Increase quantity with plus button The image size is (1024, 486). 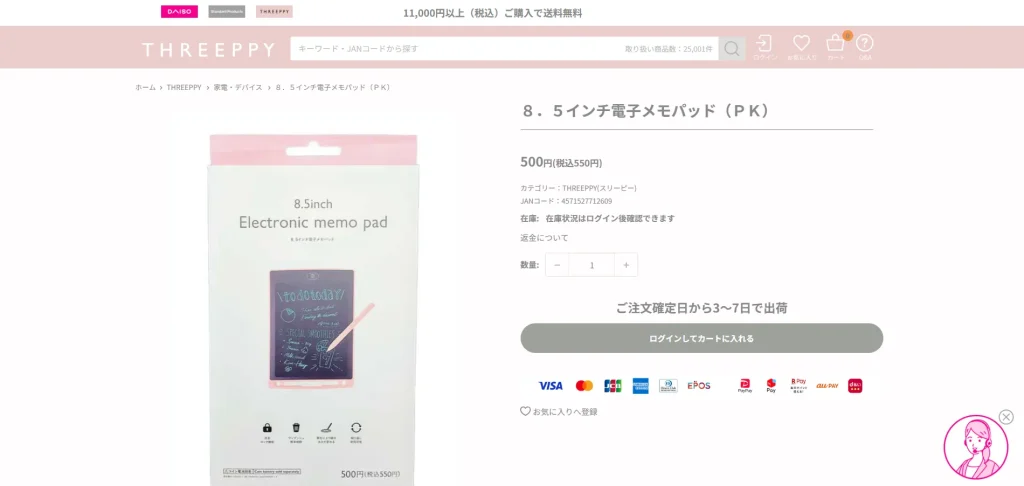(x=626, y=265)
